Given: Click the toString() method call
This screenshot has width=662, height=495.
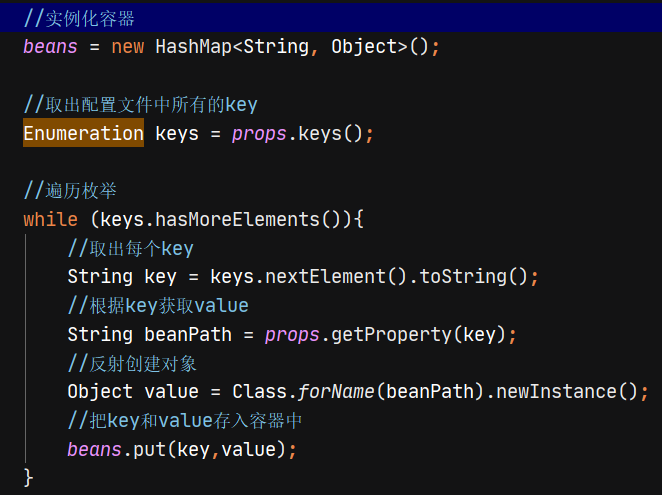Looking at the screenshot, I should coord(473,277).
